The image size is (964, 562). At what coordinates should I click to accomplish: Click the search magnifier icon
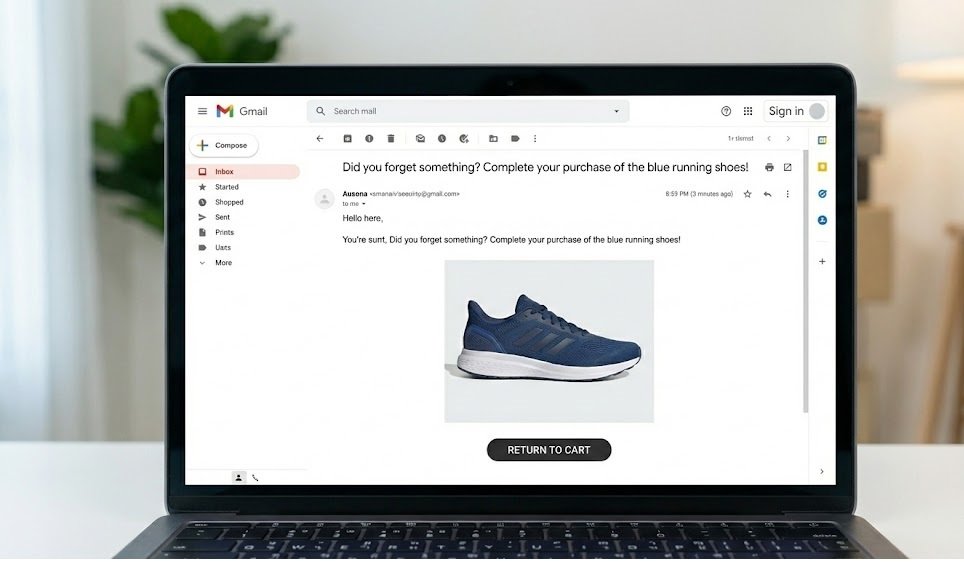[320, 111]
